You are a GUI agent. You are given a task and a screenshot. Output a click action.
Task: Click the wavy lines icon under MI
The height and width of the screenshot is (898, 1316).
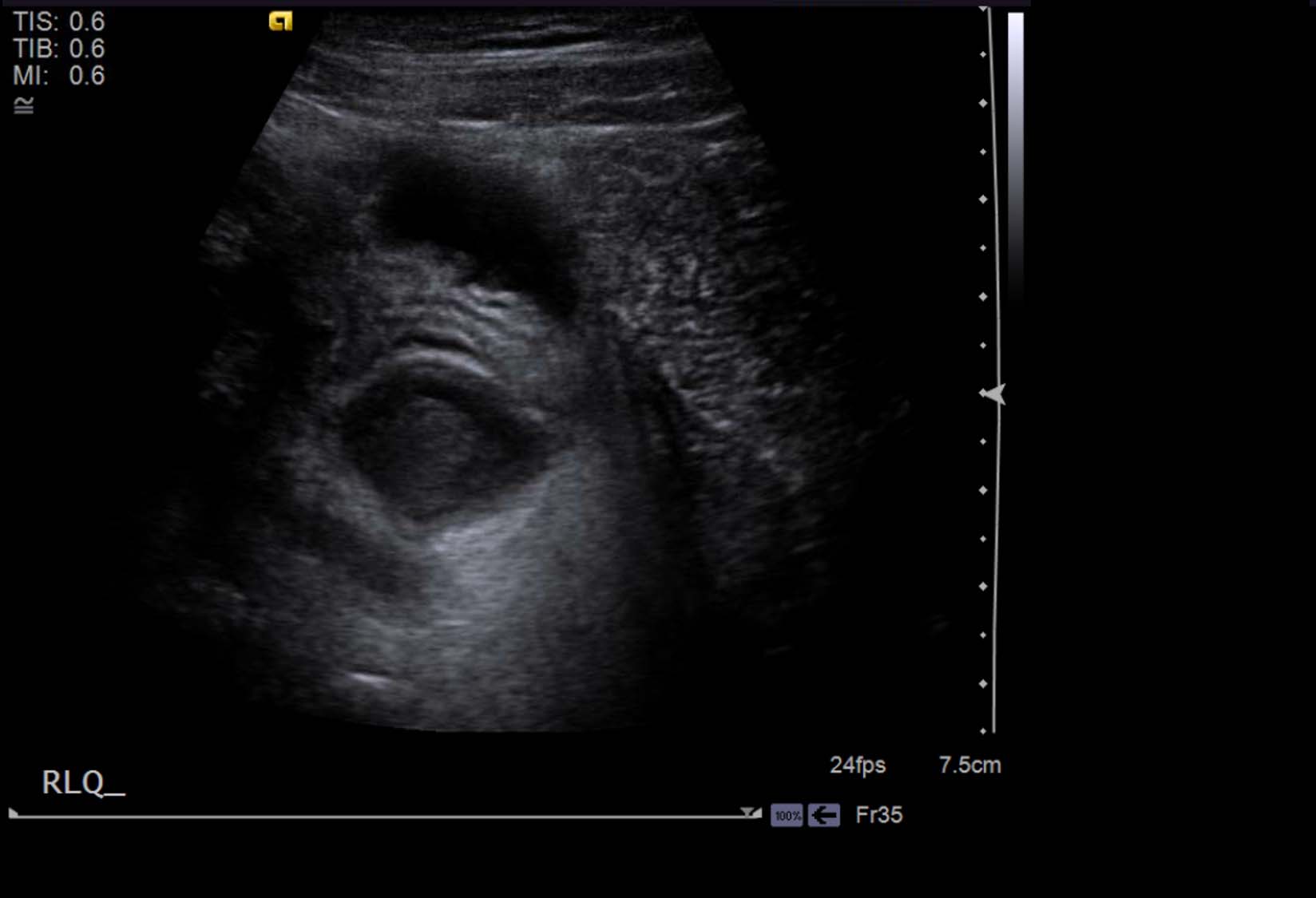tap(24, 105)
